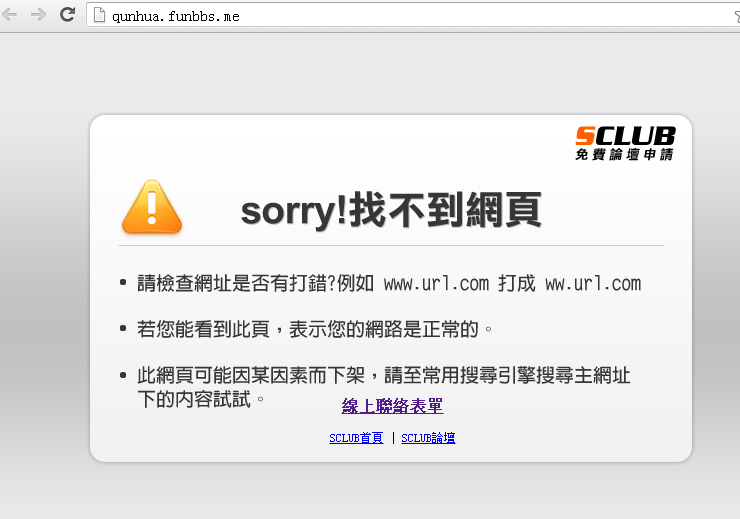The height and width of the screenshot is (519, 740).
Task: Click the bullet text 此網頁可能因某因素而下架
Action: point(251,376)
